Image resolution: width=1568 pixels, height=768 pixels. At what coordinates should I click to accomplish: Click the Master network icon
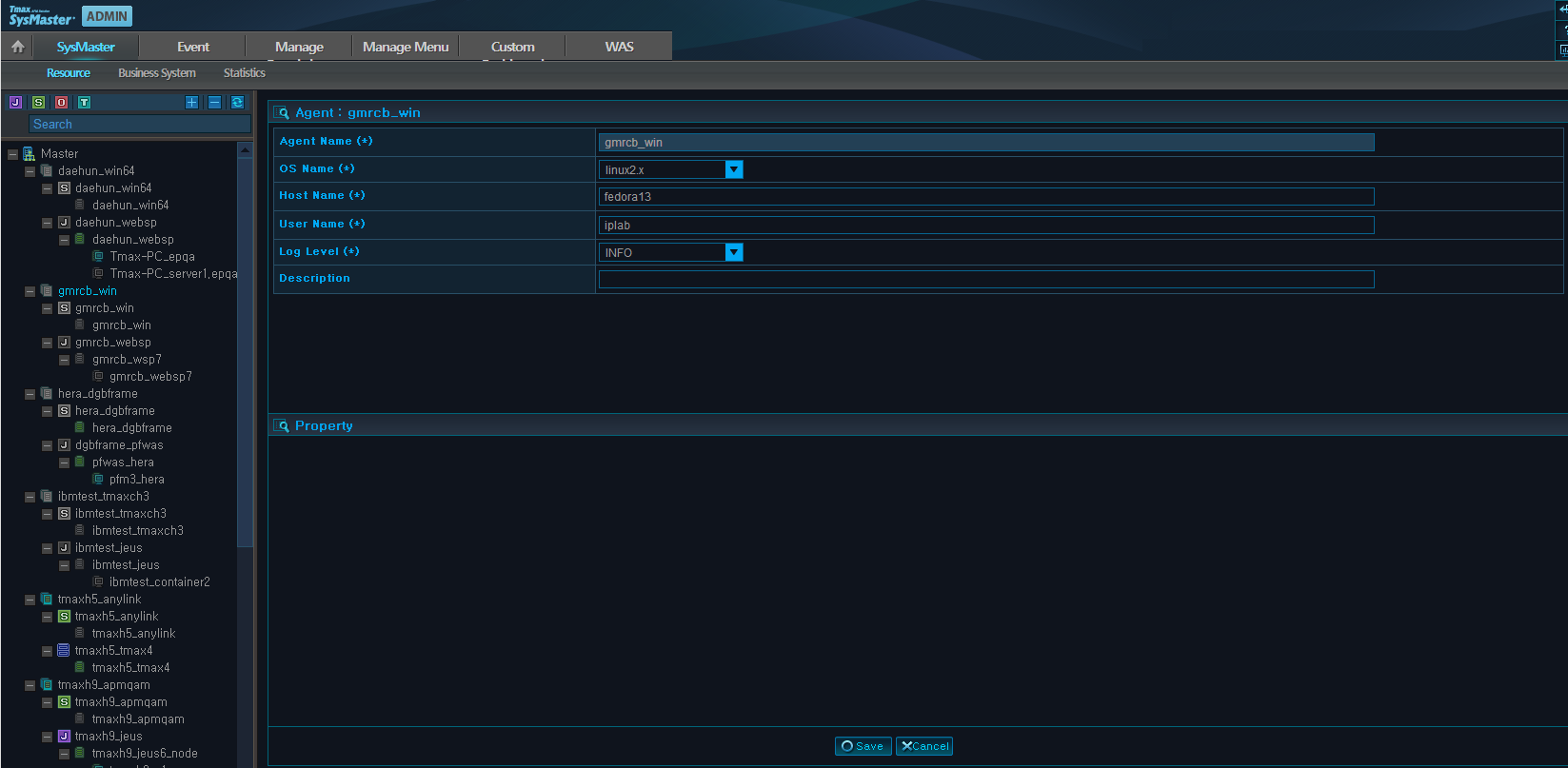click(30, 154)
